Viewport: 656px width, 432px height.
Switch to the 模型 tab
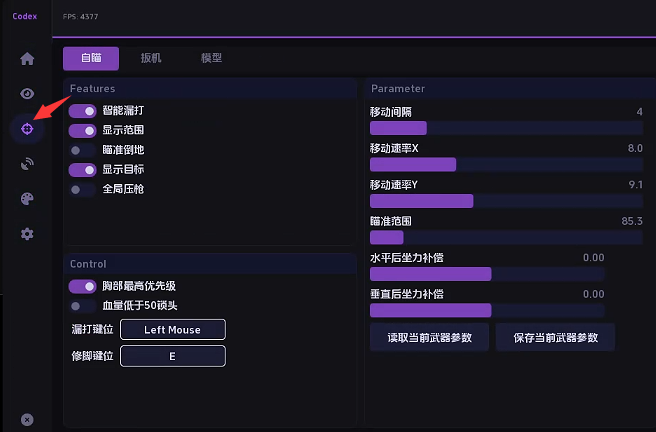(211, 59)
